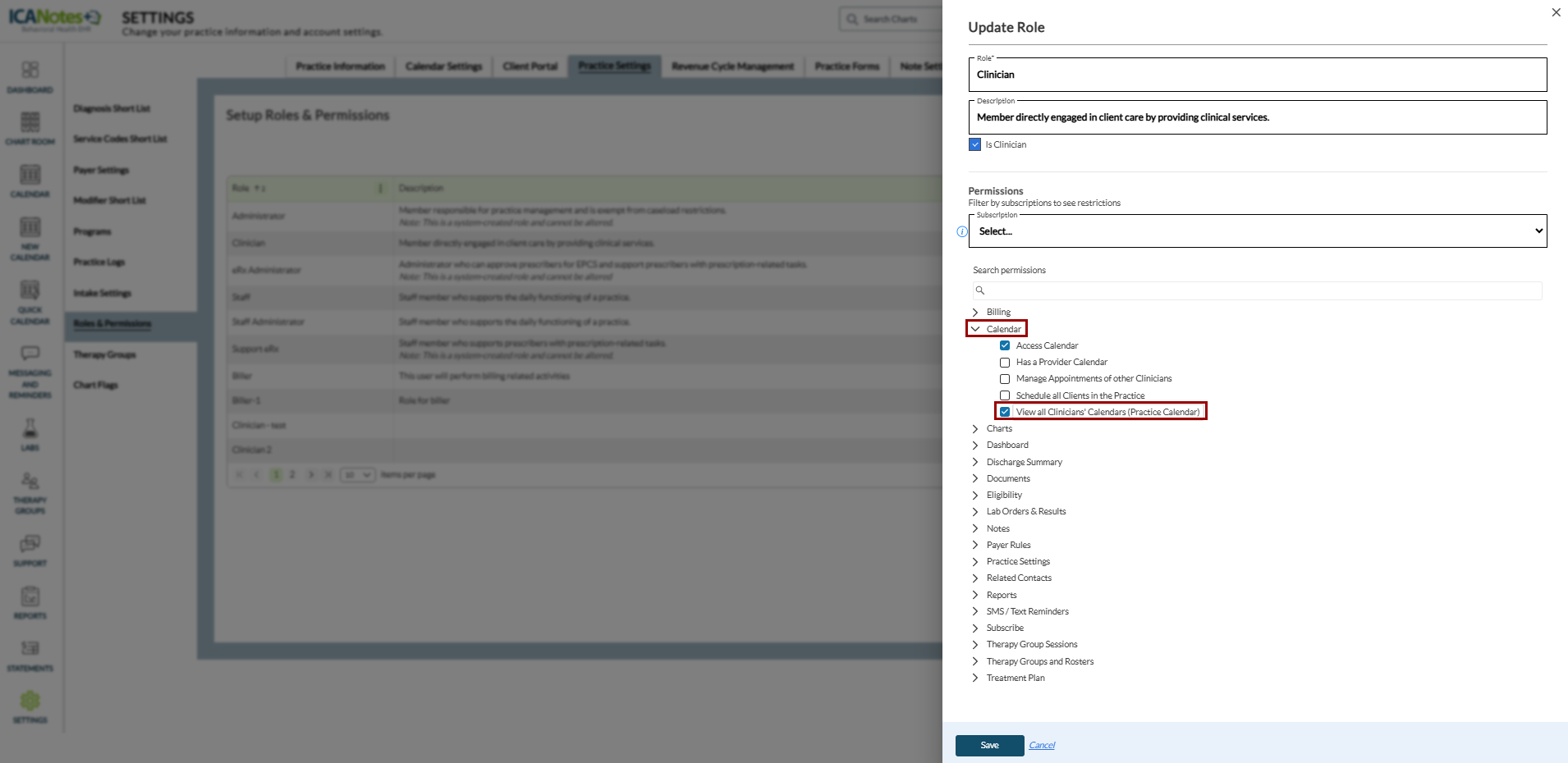Switch to the Revenue Cycle Management tab
This screenshot has height=763, width=1568.
732,66
